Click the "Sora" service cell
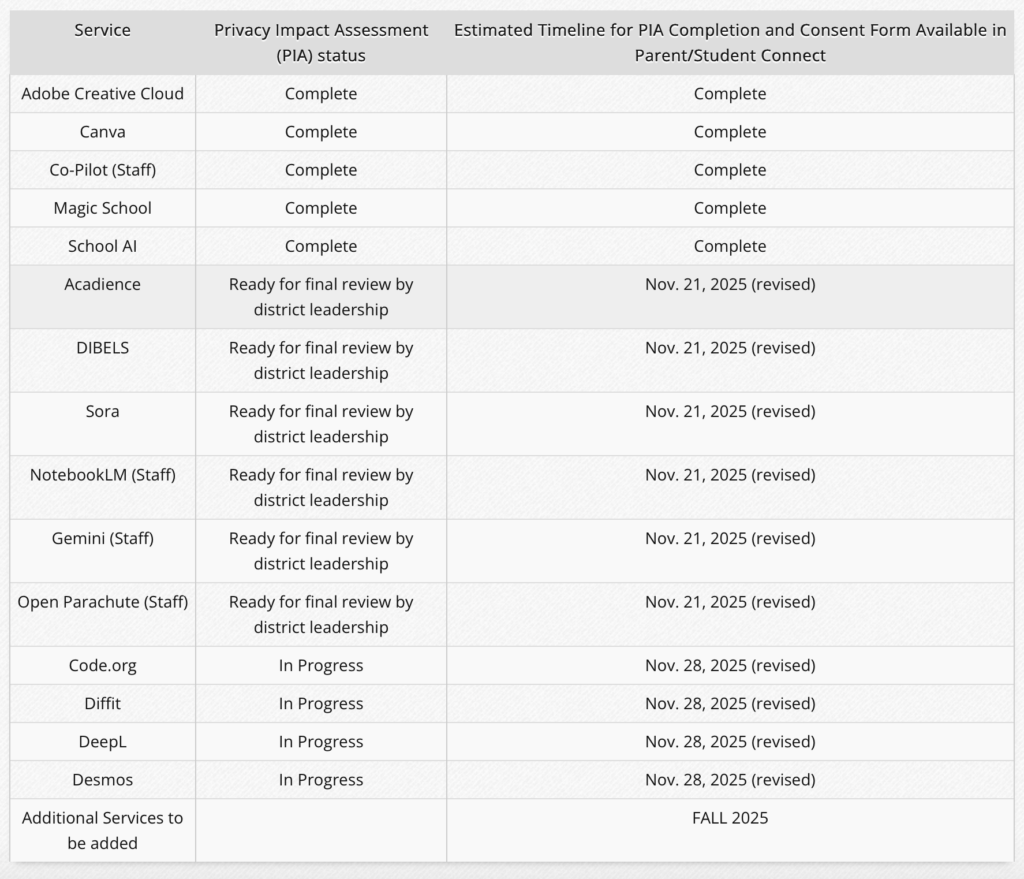The image size is (1024, 879). (102, 412)
